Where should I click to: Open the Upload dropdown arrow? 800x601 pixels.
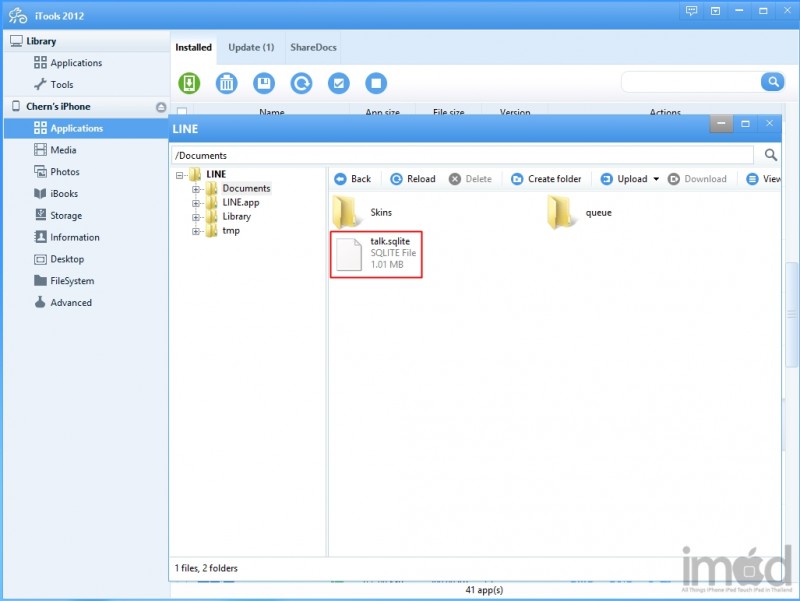656,179
